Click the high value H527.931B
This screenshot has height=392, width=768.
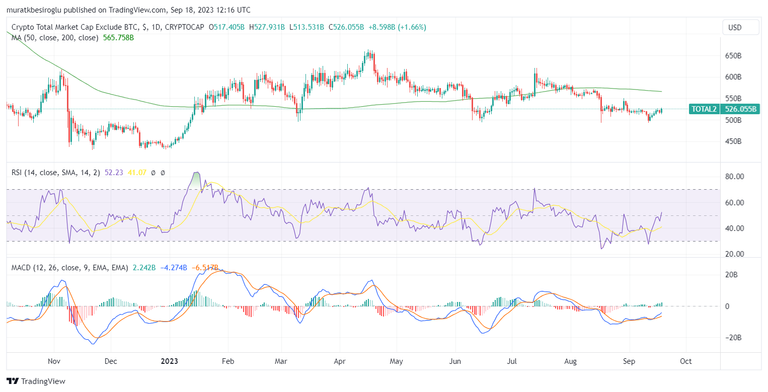click(x=267, y=28)
